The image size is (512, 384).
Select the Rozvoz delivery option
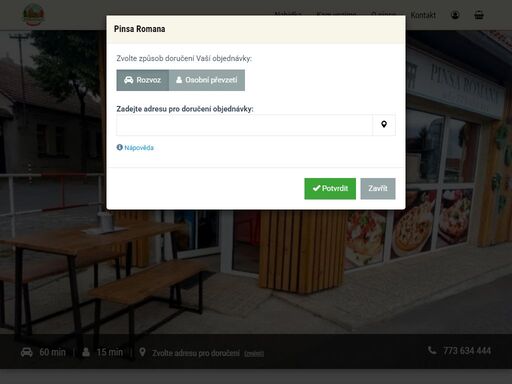click(x=143, y=80)
